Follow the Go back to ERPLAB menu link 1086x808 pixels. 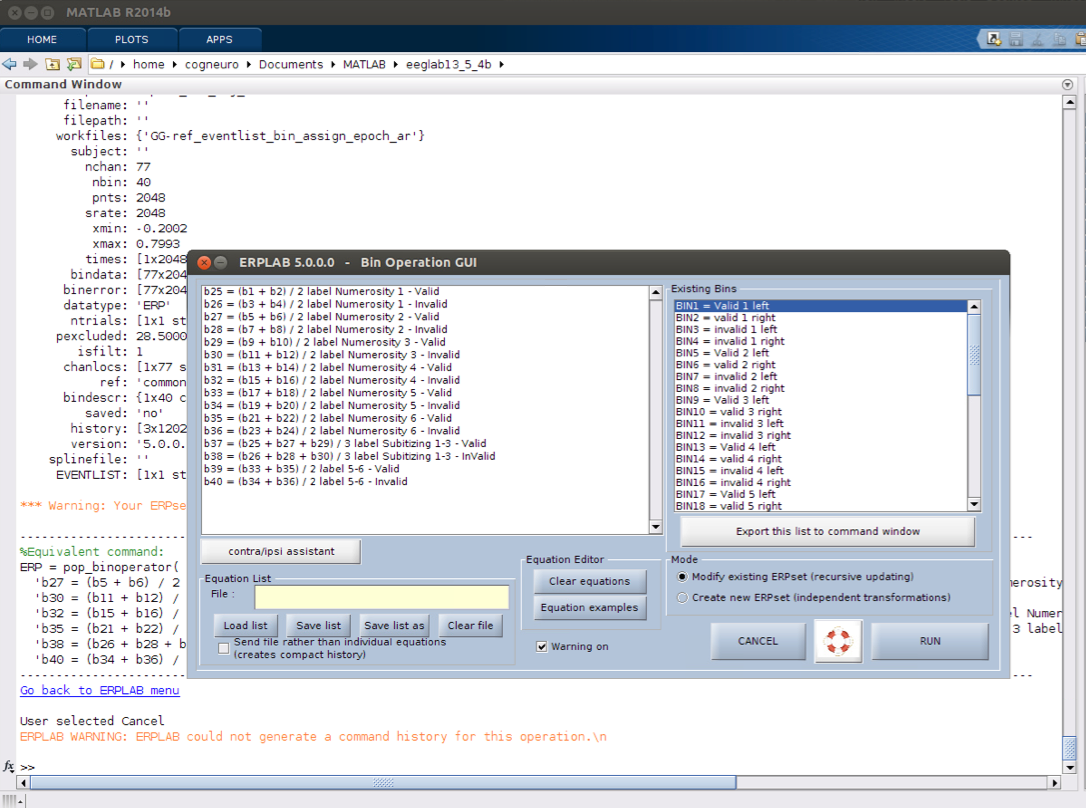coord(100,690)
